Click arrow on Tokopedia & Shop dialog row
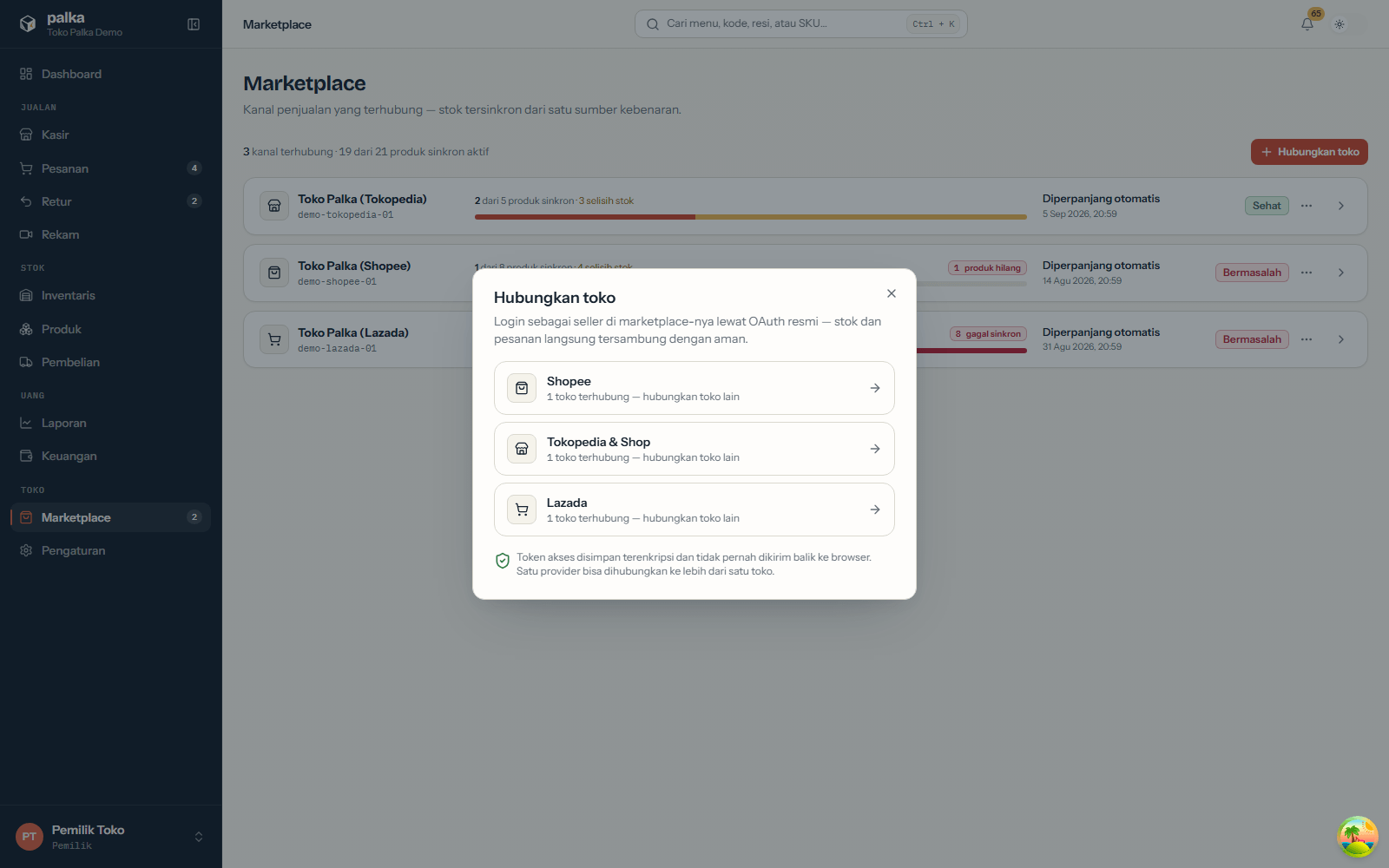This screenshot has height=868, width=1389. click(x=875, y=449)
